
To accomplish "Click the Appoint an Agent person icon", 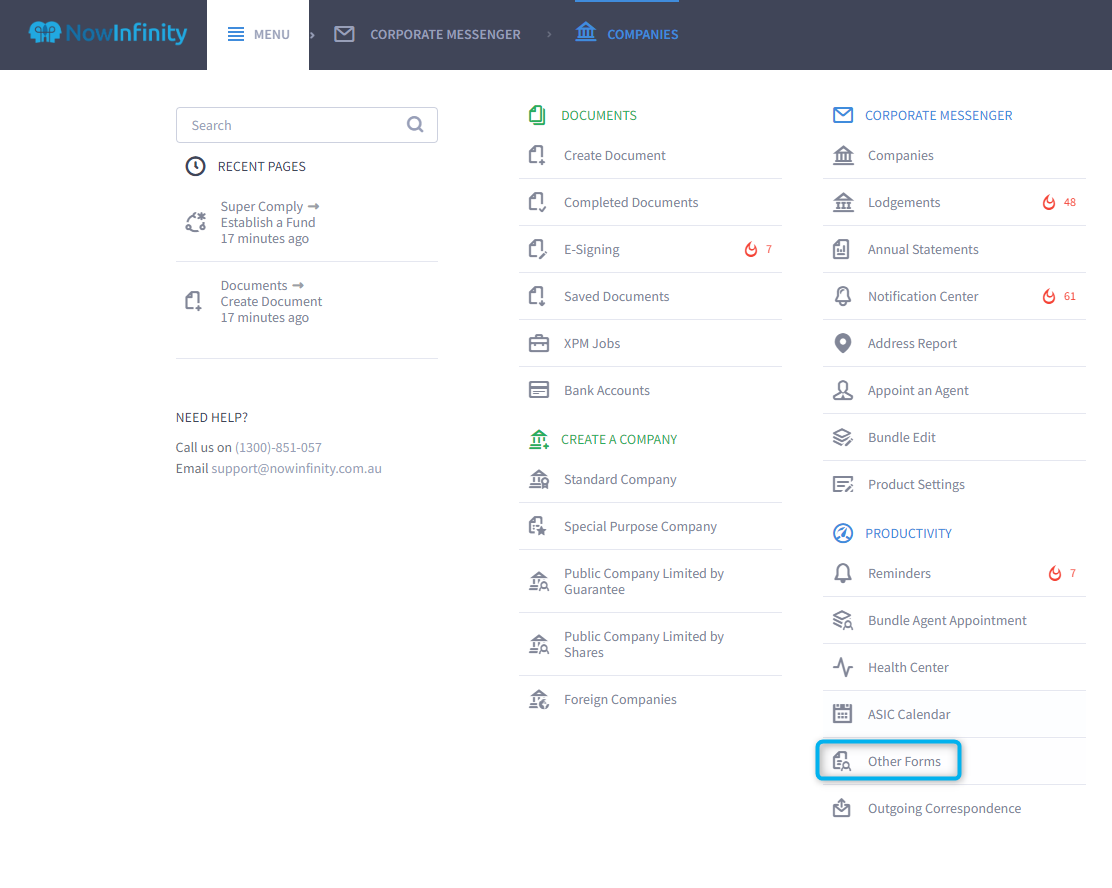I will coord(843,390).
